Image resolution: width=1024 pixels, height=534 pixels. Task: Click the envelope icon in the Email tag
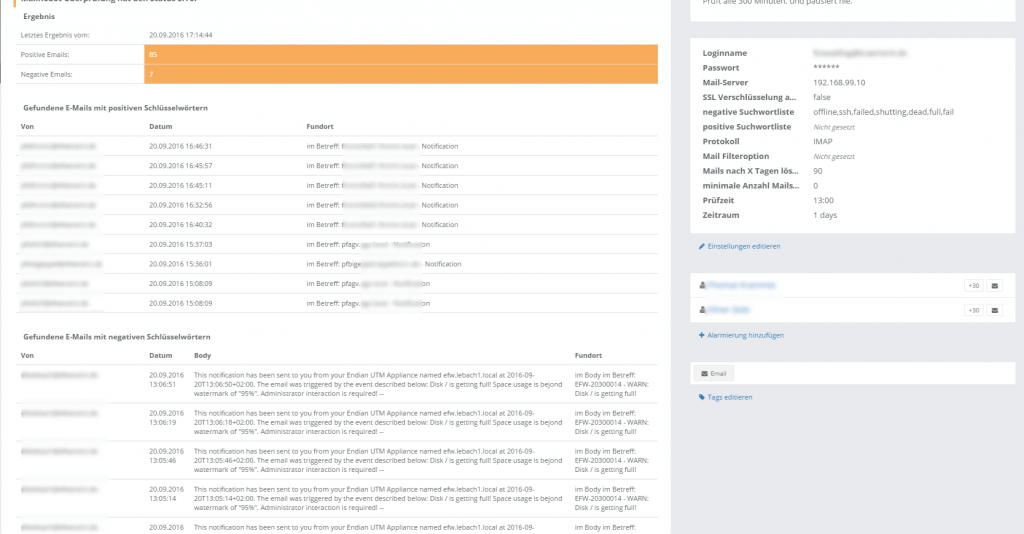pos(705,373)
